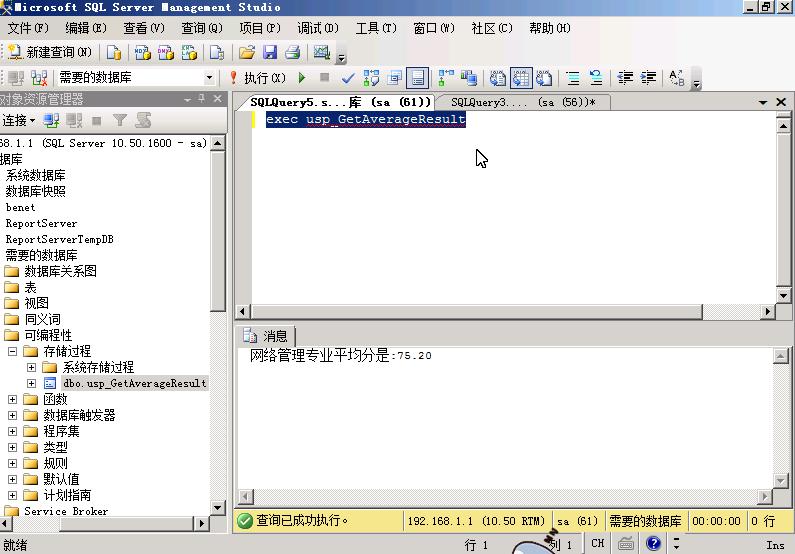Open Object Explorer window position dropdown
Screen dimensions: 795x554
click(188, 99)
